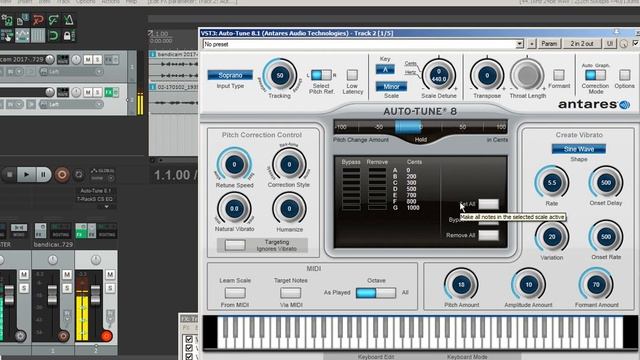Click Target Notes Via MIDI button

point(290,293)
